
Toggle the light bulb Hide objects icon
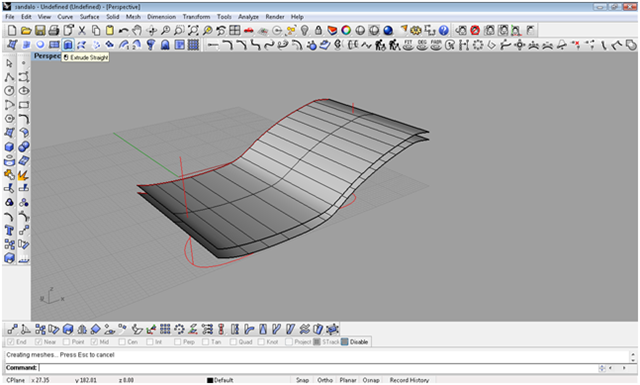[304, 31]
